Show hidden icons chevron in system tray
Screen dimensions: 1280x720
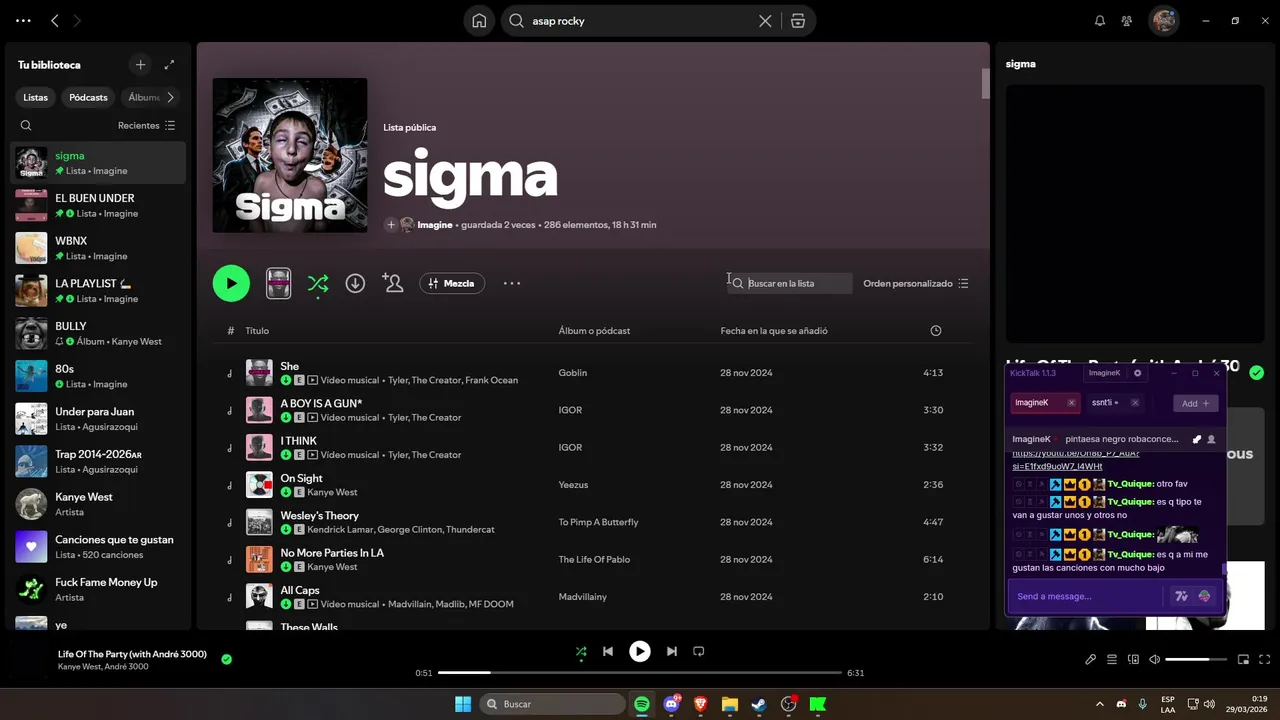click(1100, 704)
